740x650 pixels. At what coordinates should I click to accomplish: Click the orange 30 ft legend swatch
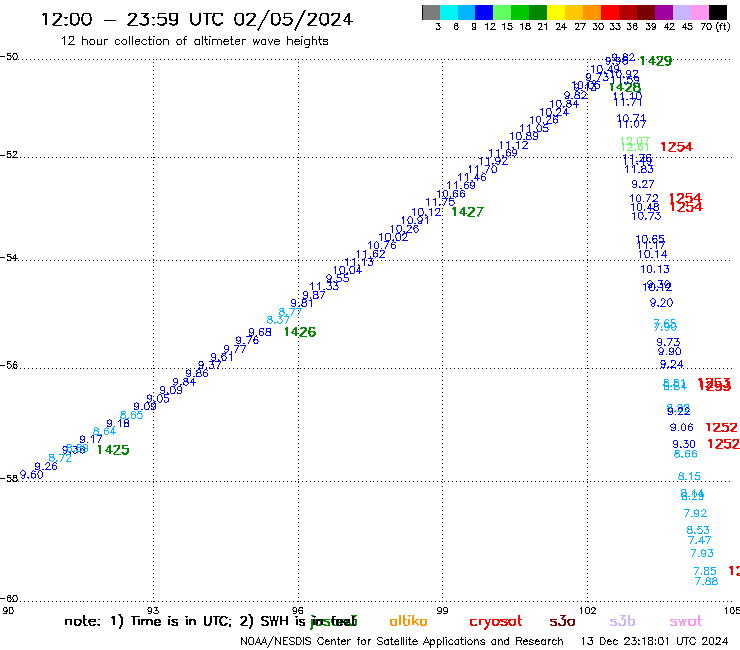592,12
